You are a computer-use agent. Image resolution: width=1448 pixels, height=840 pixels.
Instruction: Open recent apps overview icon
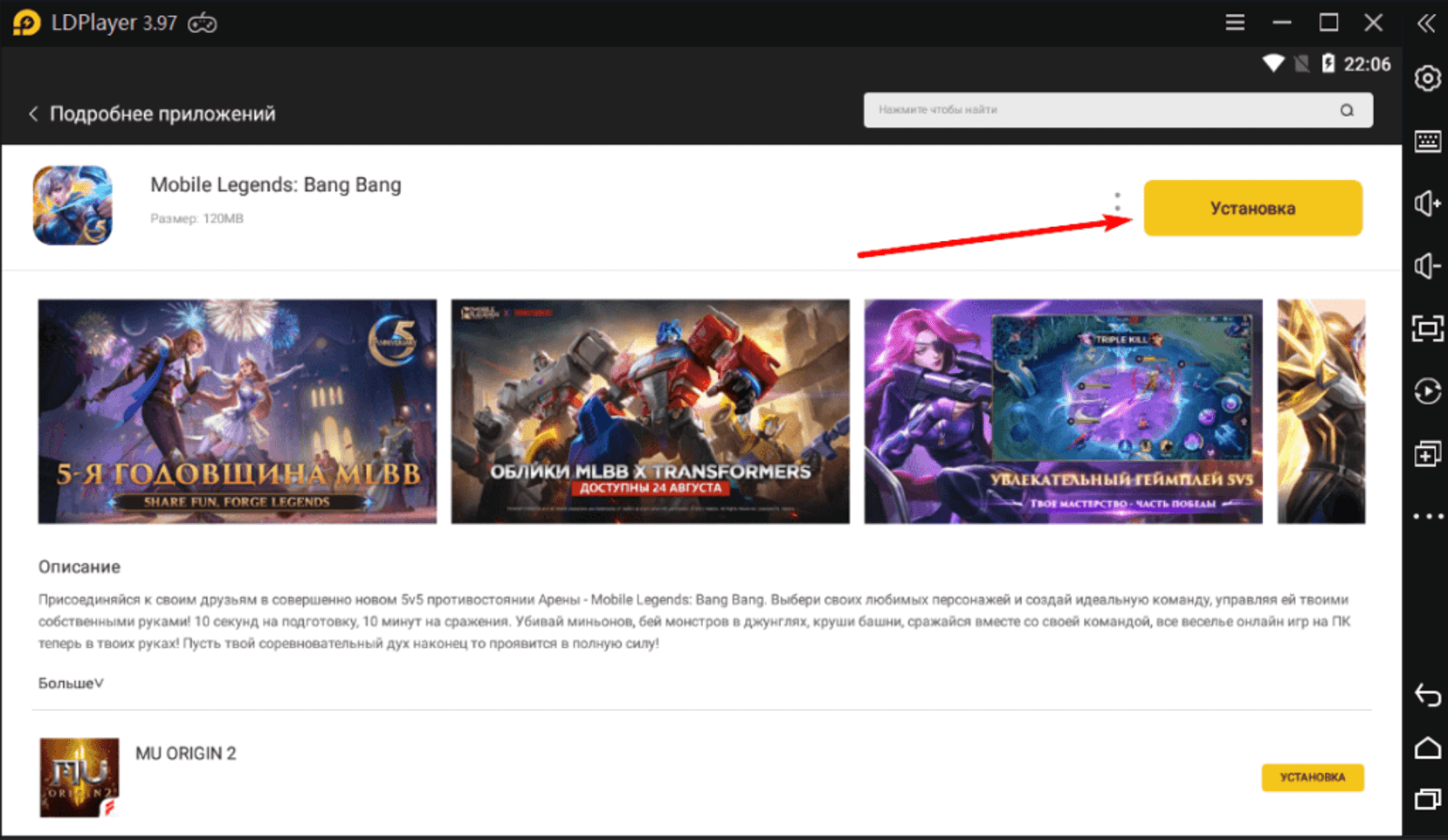point(1427,799)
